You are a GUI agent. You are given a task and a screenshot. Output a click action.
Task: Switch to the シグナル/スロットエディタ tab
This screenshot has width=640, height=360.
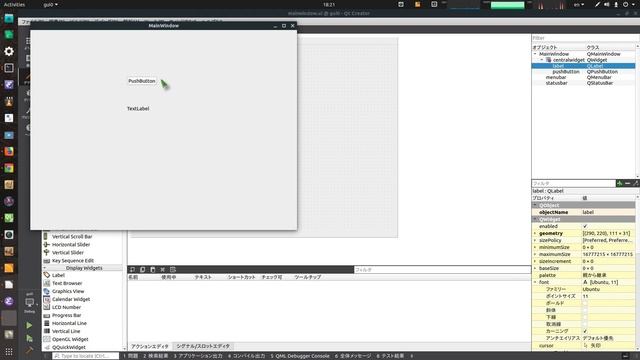[203, 346]
